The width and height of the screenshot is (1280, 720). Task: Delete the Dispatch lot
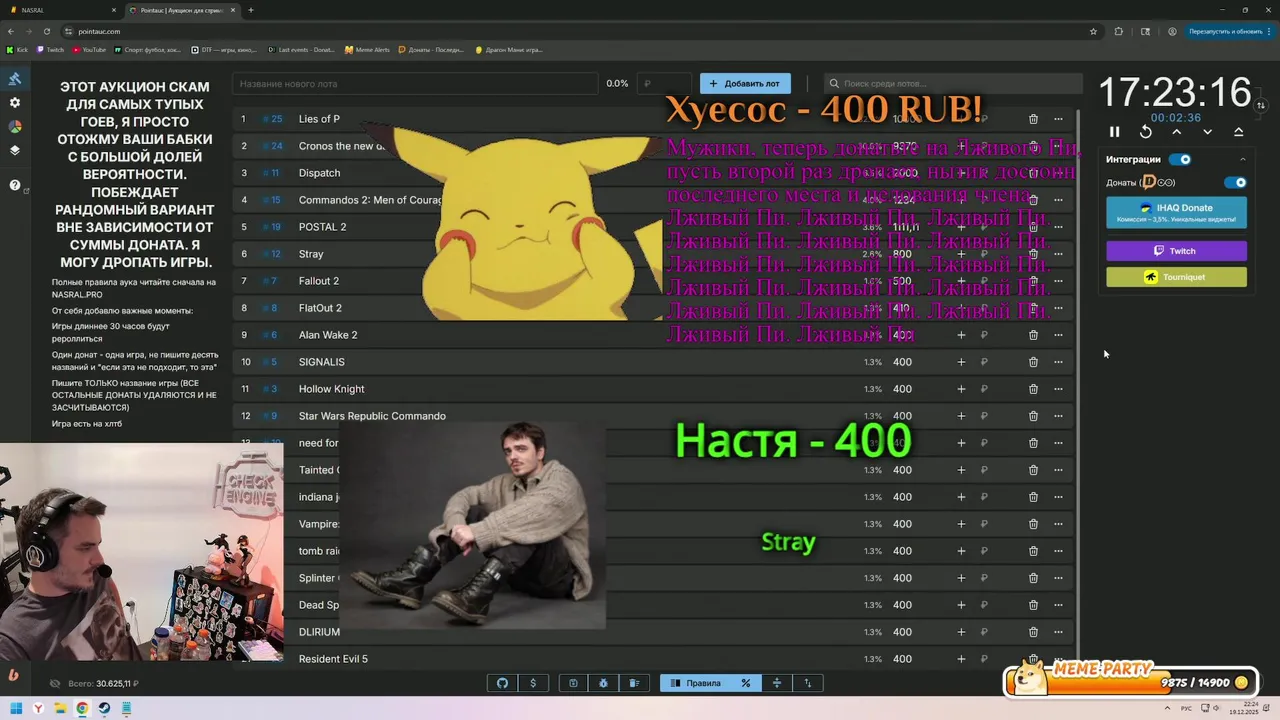click(x=1033, y=173)
